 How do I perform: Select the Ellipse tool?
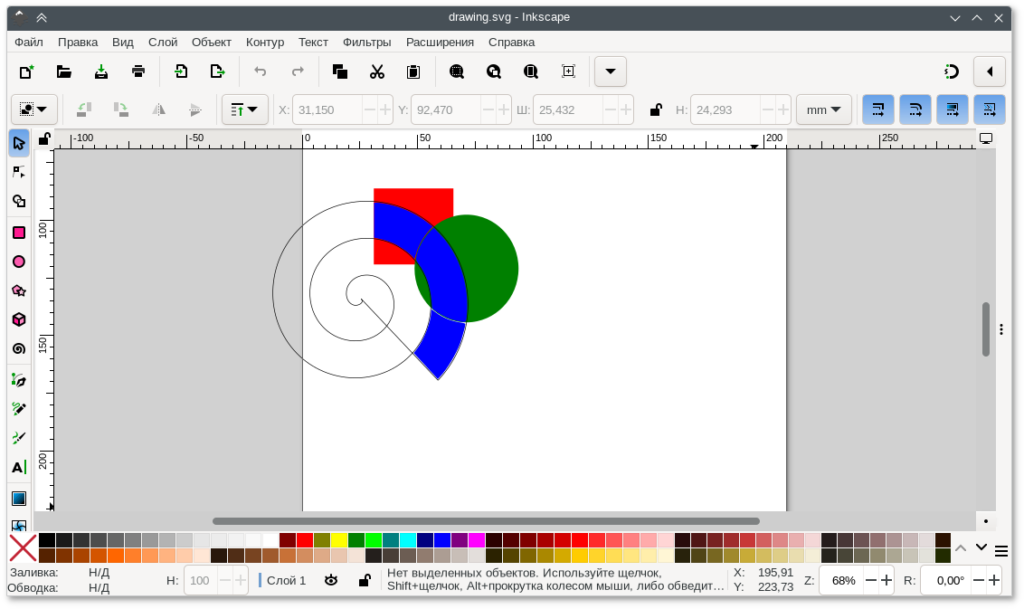pyautogui.click(x=19, y=262)
